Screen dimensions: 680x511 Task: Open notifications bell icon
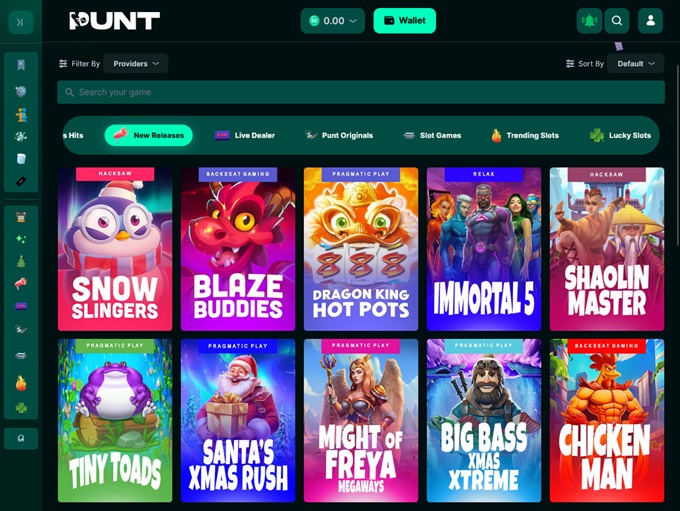tap(589, 20)
